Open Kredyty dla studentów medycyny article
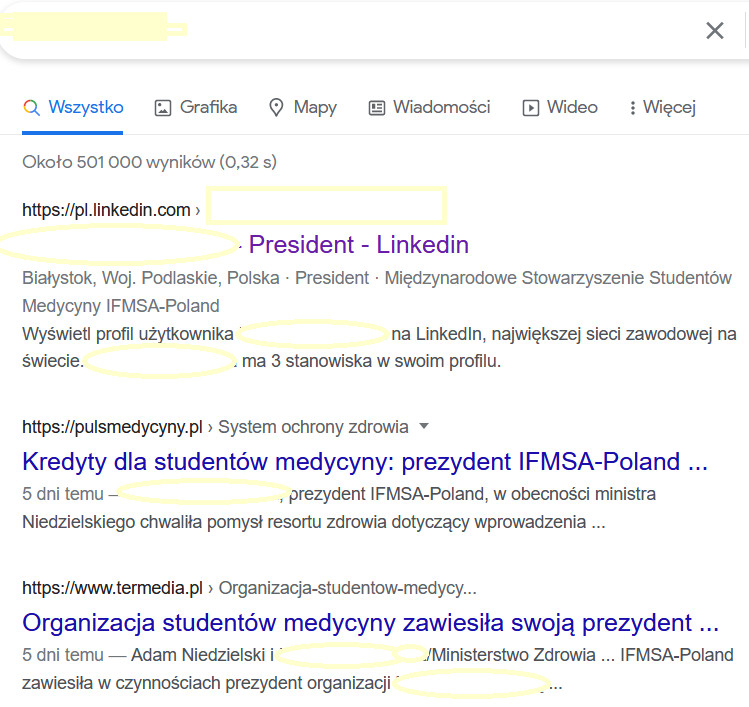Screen dimensions: 749x707 pos(365,462)
